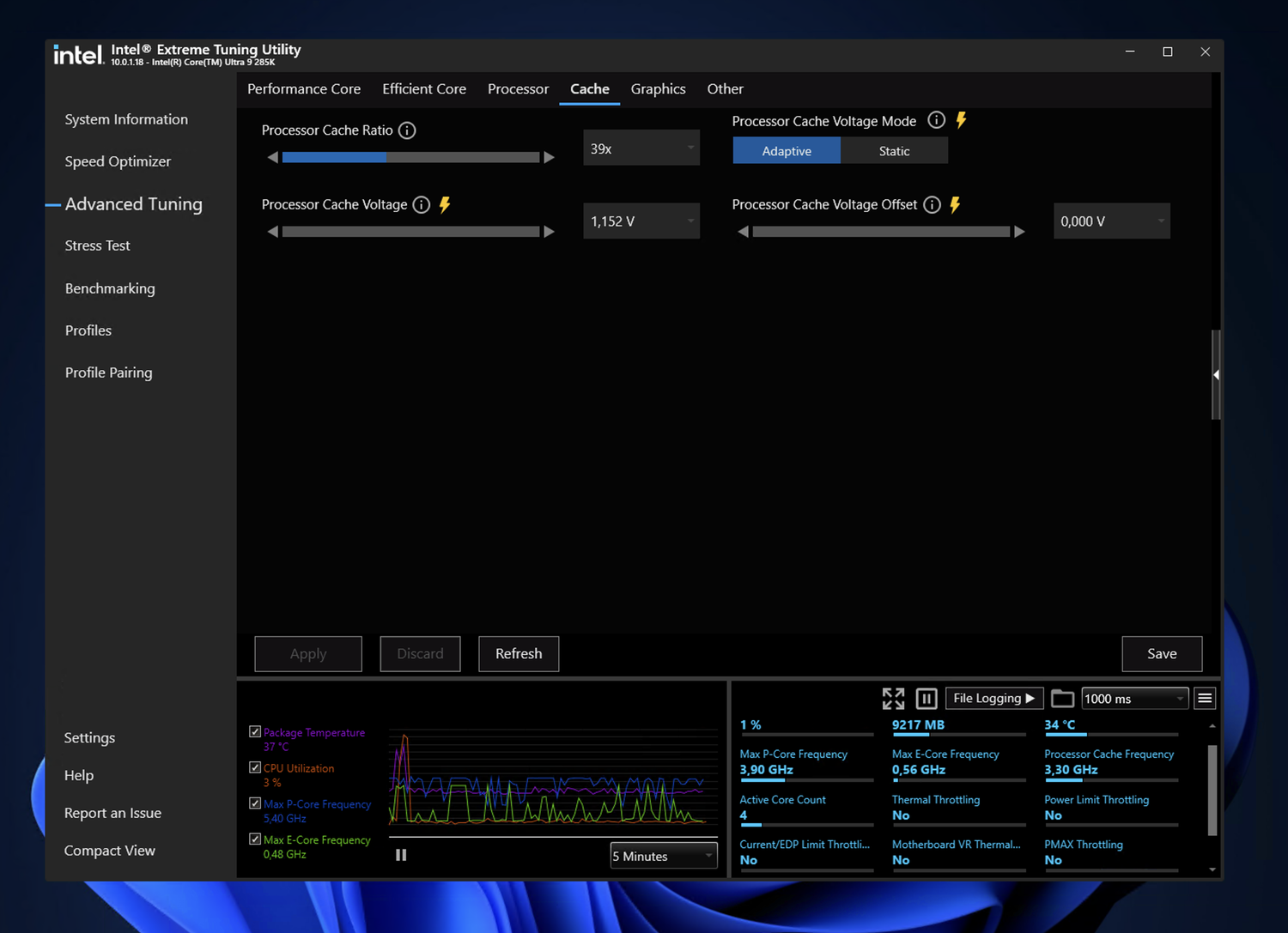Click the Processor Cache Voltage Offset info icon
The width and height of the screenshot is (1288, 933).
pos(932,204)
